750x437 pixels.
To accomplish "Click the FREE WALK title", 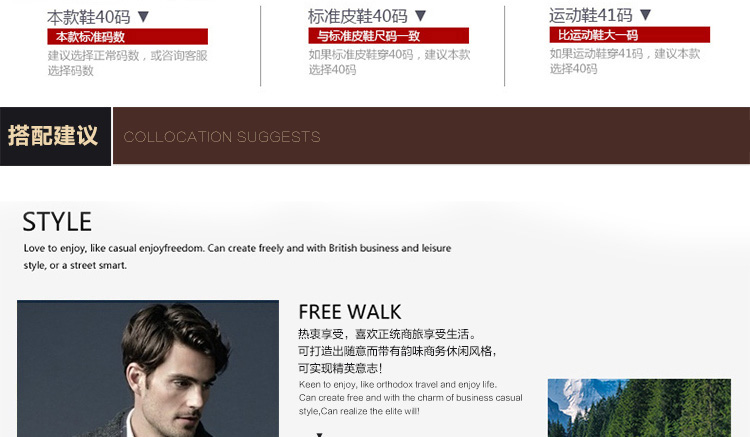I will [x=350, y=312].
